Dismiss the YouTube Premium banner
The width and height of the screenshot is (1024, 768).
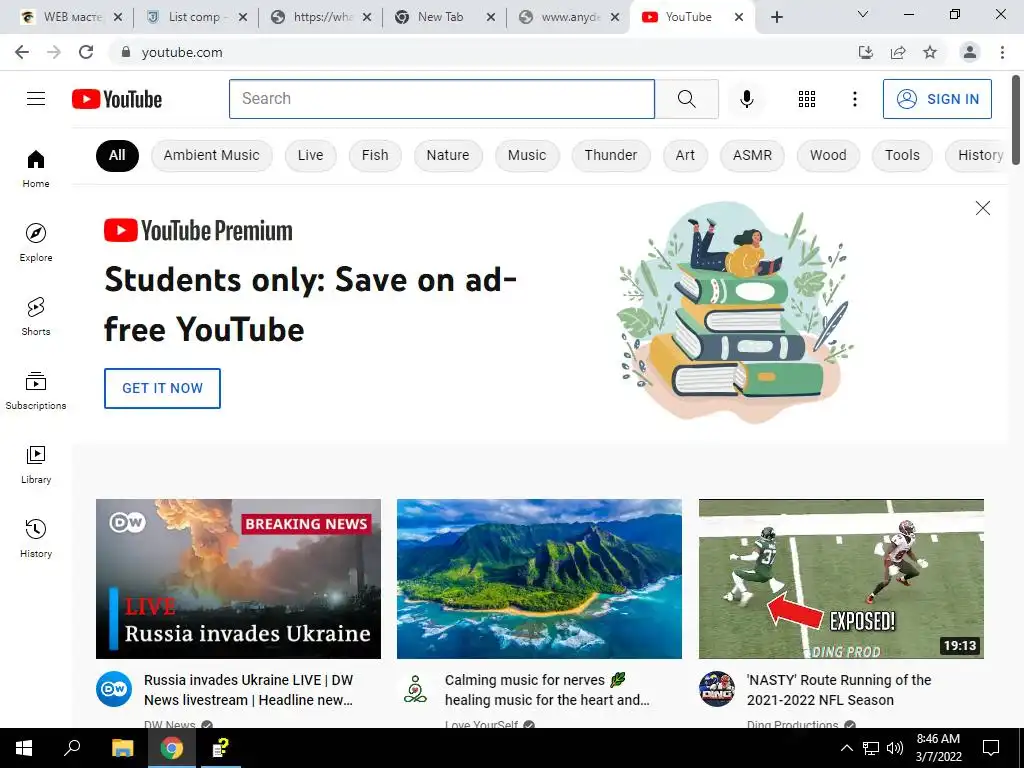[982, 208]
